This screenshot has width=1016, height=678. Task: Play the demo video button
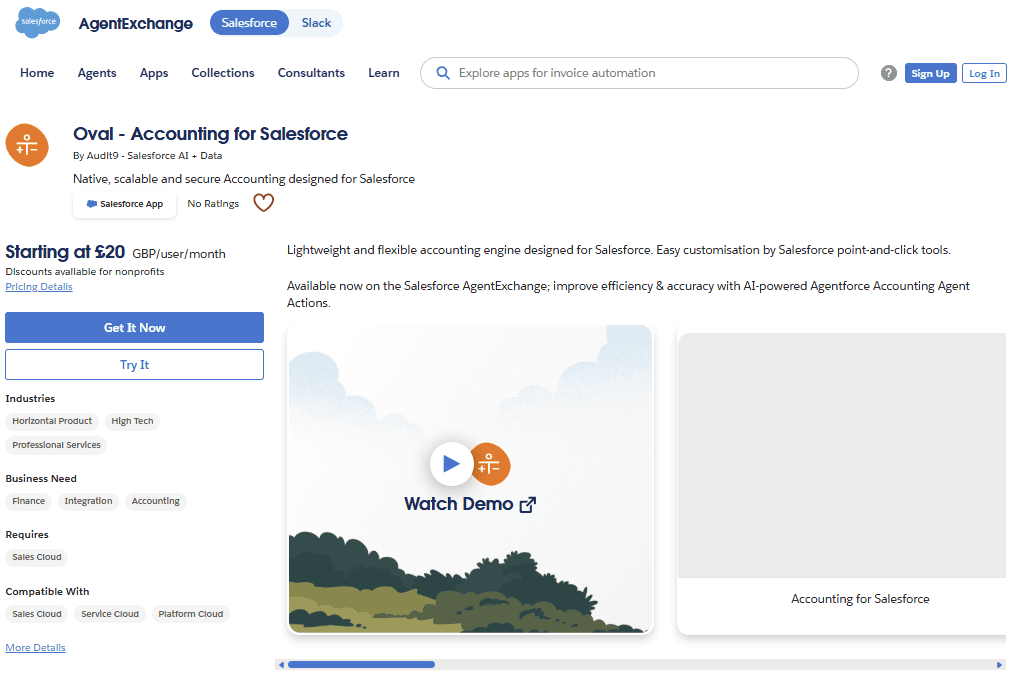click(451, 463)
